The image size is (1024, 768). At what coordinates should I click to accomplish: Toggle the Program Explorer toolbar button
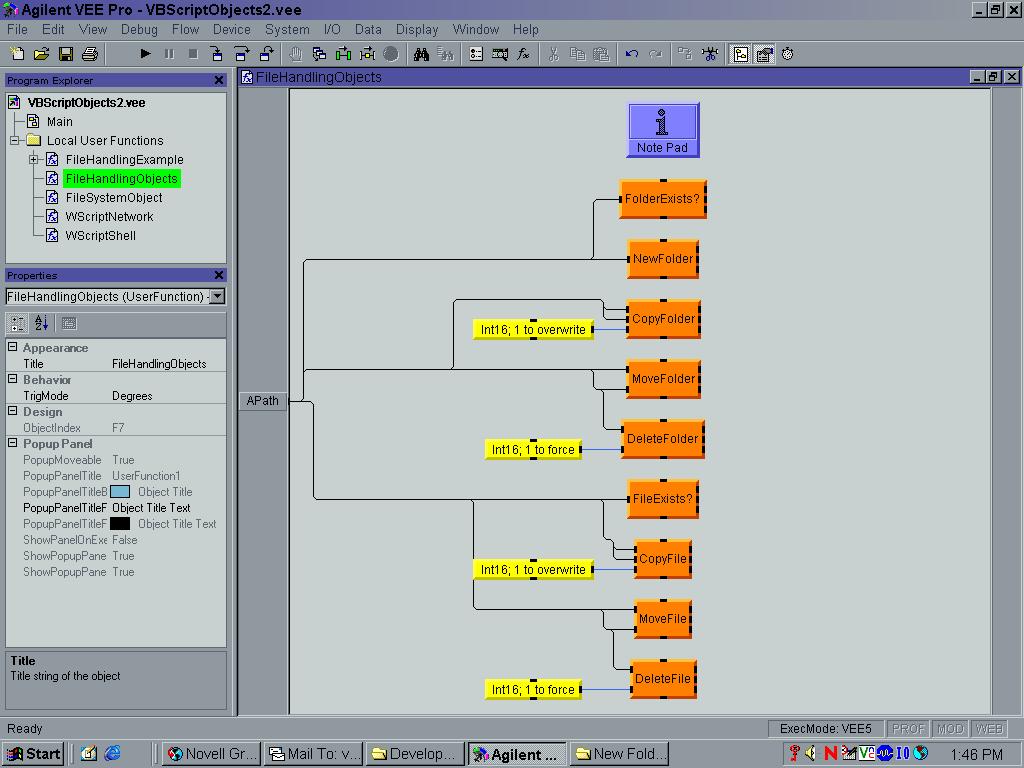[741, 54]
